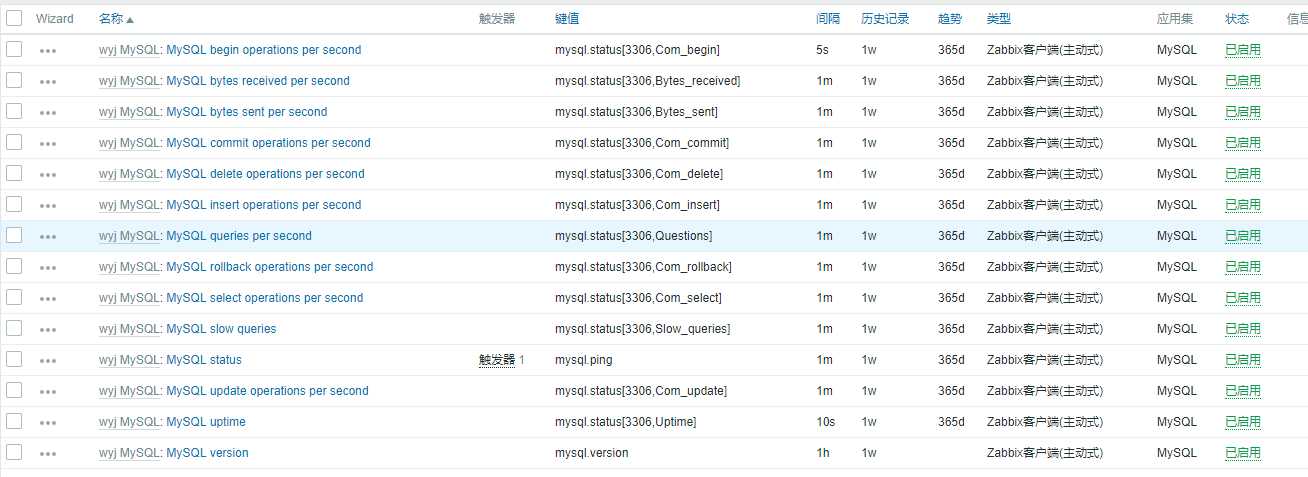Open MySQL update operations per second item
This screenshot has height=477, width=1308.
(x=267, y=391)
